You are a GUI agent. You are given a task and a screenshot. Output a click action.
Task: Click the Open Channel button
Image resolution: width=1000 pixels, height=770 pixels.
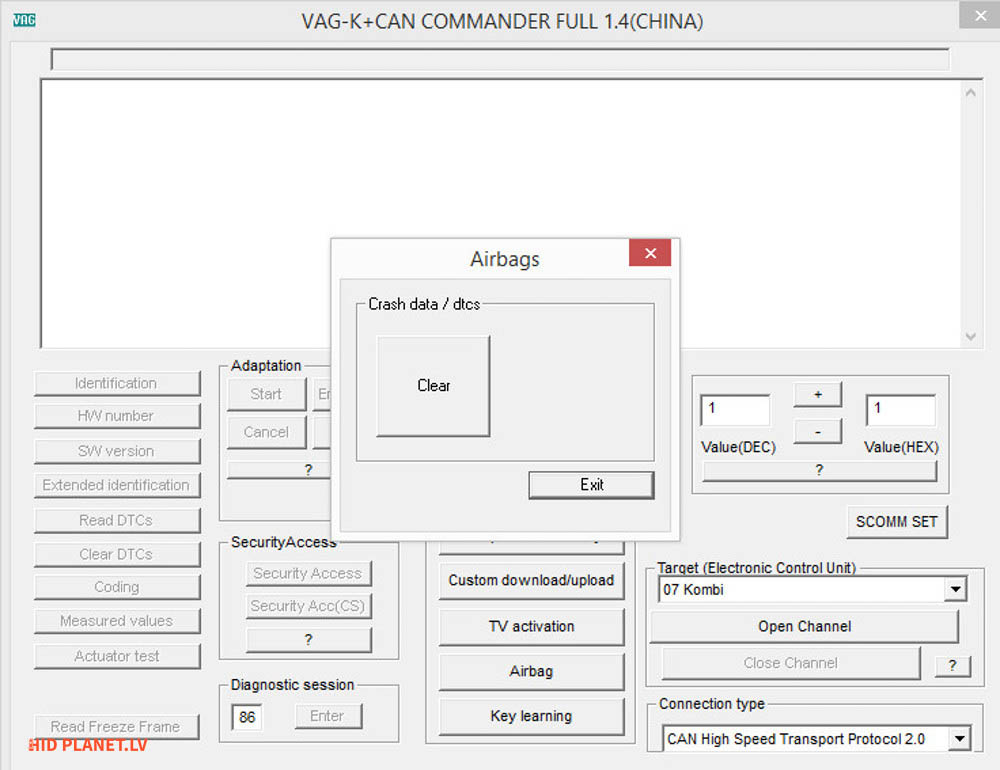[804, 626]
